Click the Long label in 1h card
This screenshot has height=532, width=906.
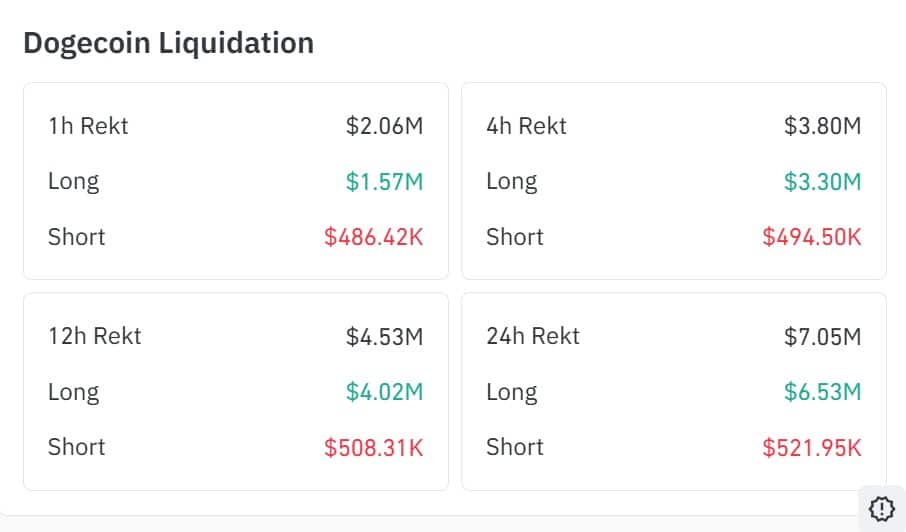(x=73, y=182)
